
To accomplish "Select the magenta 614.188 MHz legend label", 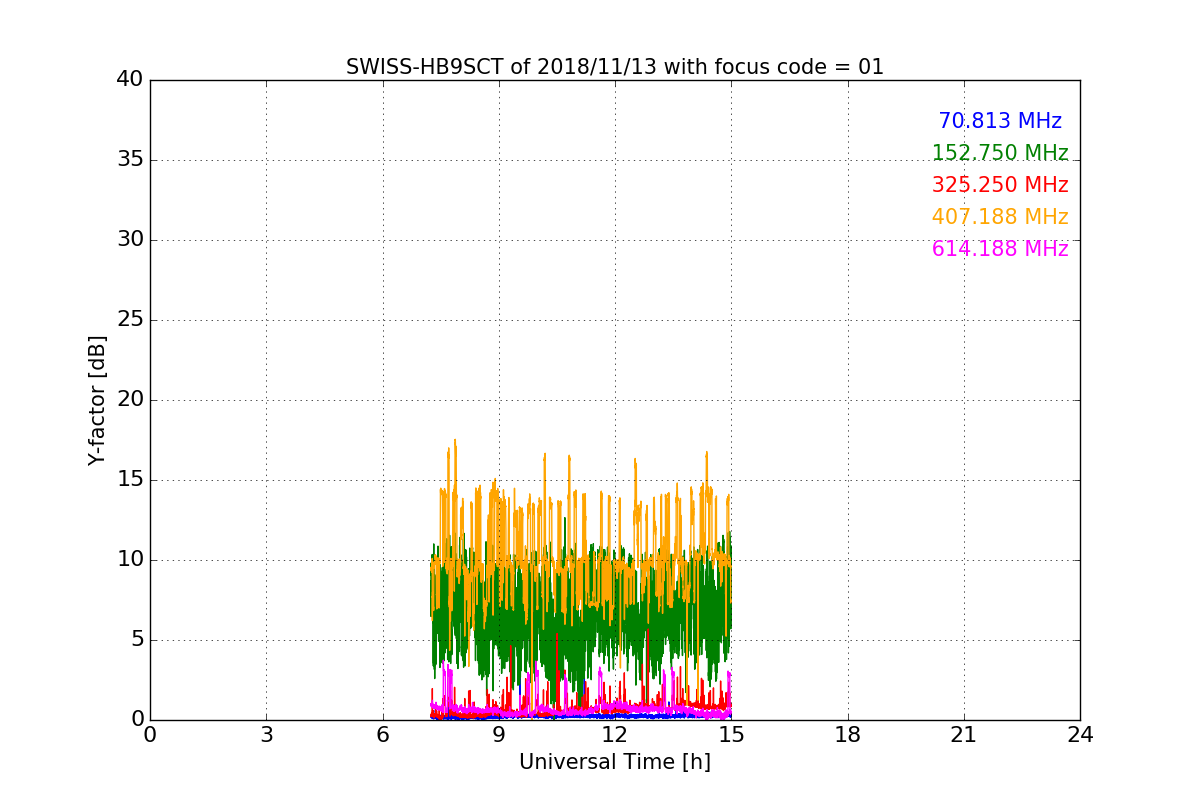I will click(1000, 249).
